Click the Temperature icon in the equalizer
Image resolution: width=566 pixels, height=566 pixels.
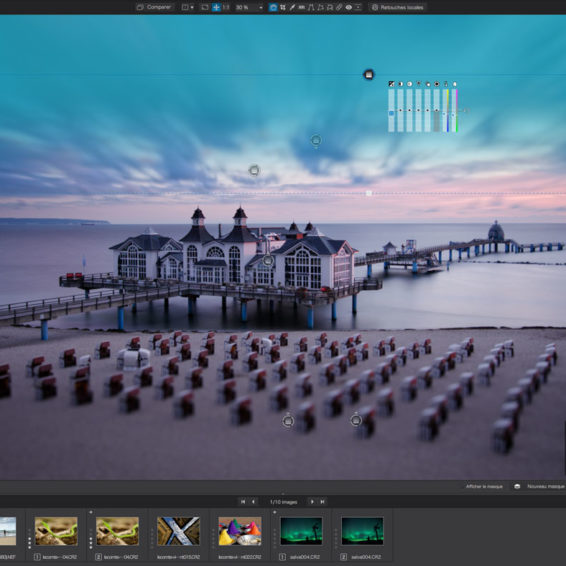[446, 84]
